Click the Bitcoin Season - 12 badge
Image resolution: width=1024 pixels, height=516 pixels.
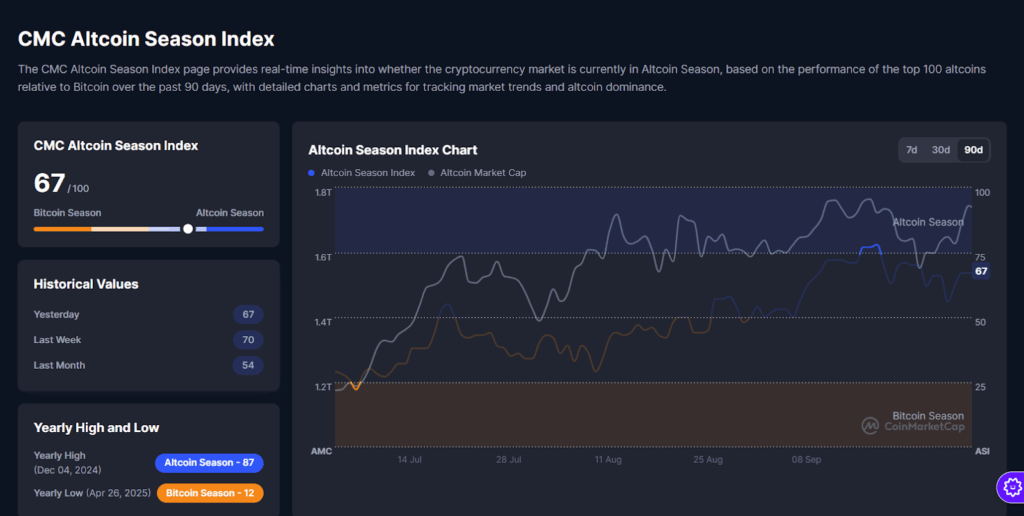[209, 493]
